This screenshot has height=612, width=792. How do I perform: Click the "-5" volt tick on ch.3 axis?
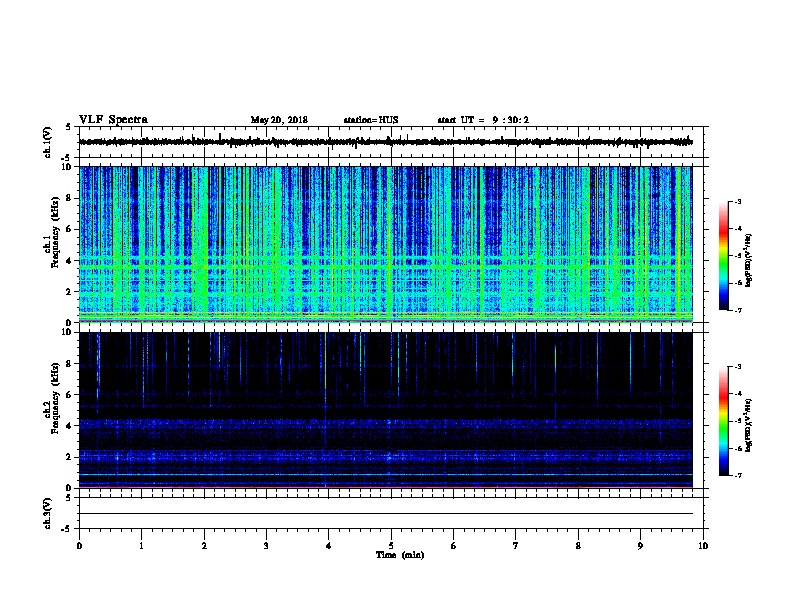[67, 529]
